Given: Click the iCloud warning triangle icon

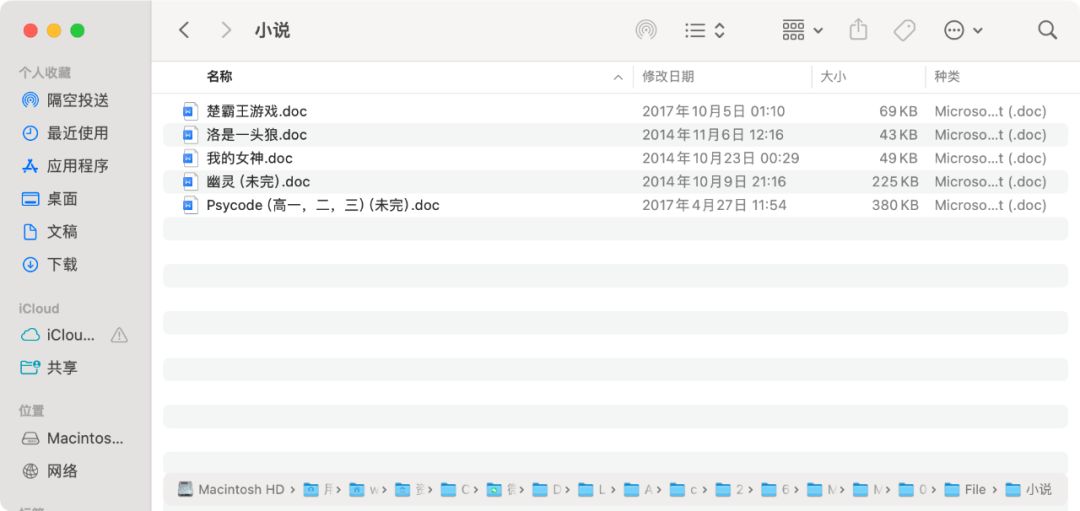Looking at the screenshot, I should 119,335.
